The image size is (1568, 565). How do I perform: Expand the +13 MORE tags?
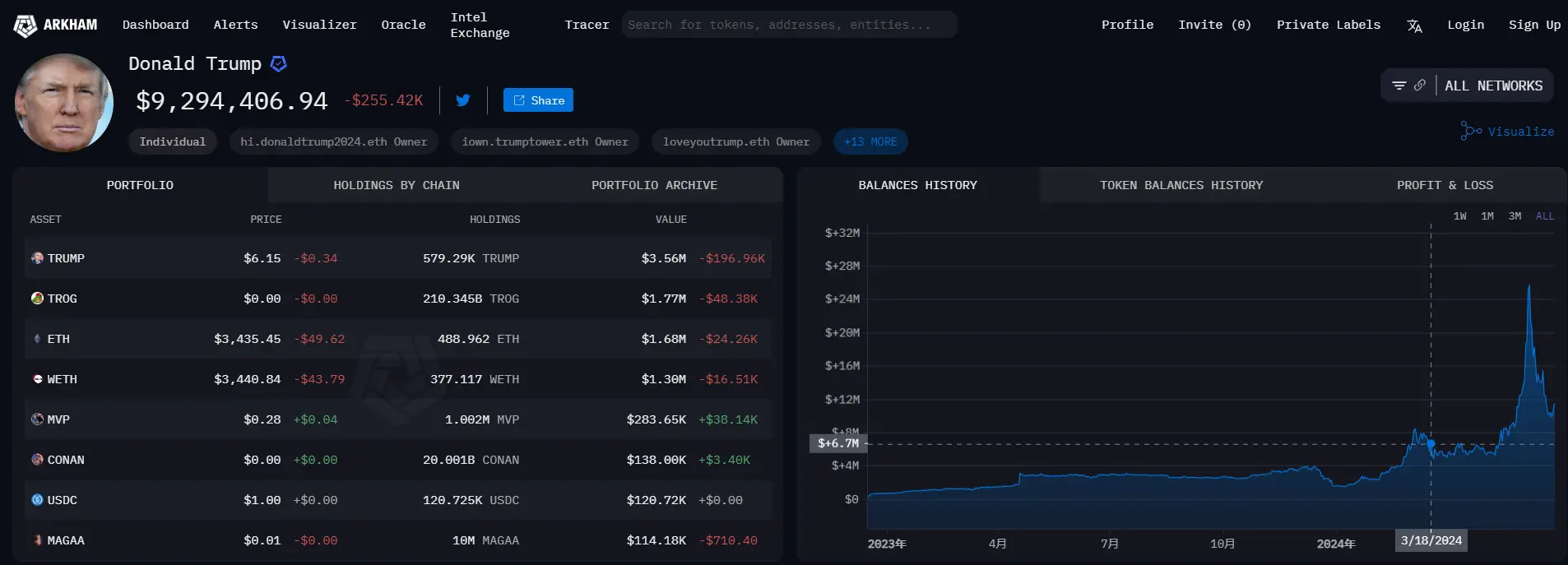pyautogui.click(x=870, y=141)
